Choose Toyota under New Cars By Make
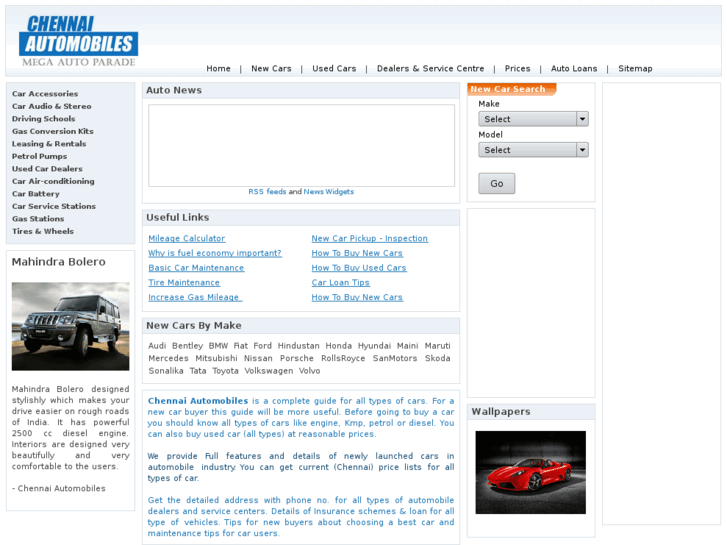 (225, 371)
